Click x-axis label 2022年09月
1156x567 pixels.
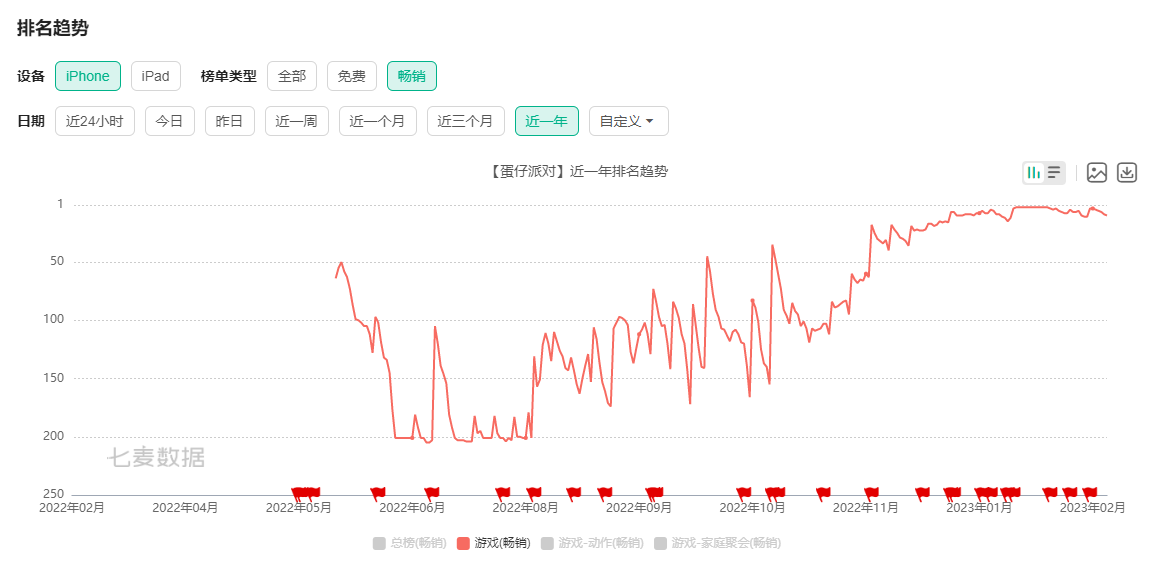pos(639,507)
